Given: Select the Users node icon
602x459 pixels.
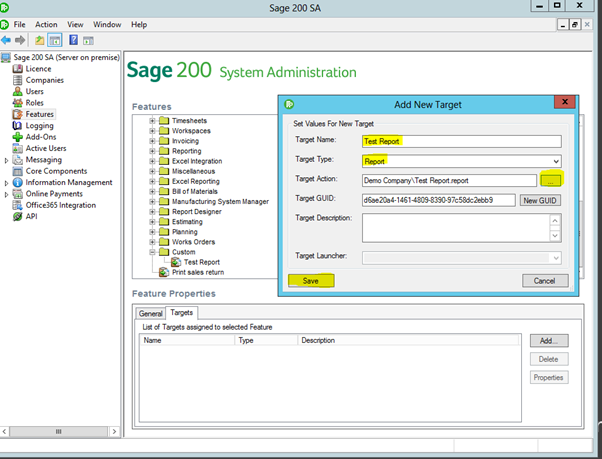Looking at the screenshot, I should [17, 91].
